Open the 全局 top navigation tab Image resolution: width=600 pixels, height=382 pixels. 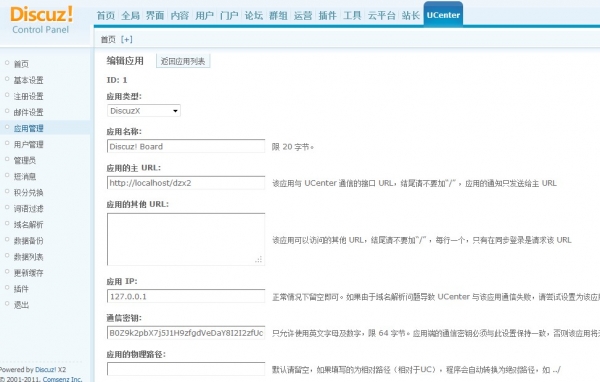click(130, 16)
